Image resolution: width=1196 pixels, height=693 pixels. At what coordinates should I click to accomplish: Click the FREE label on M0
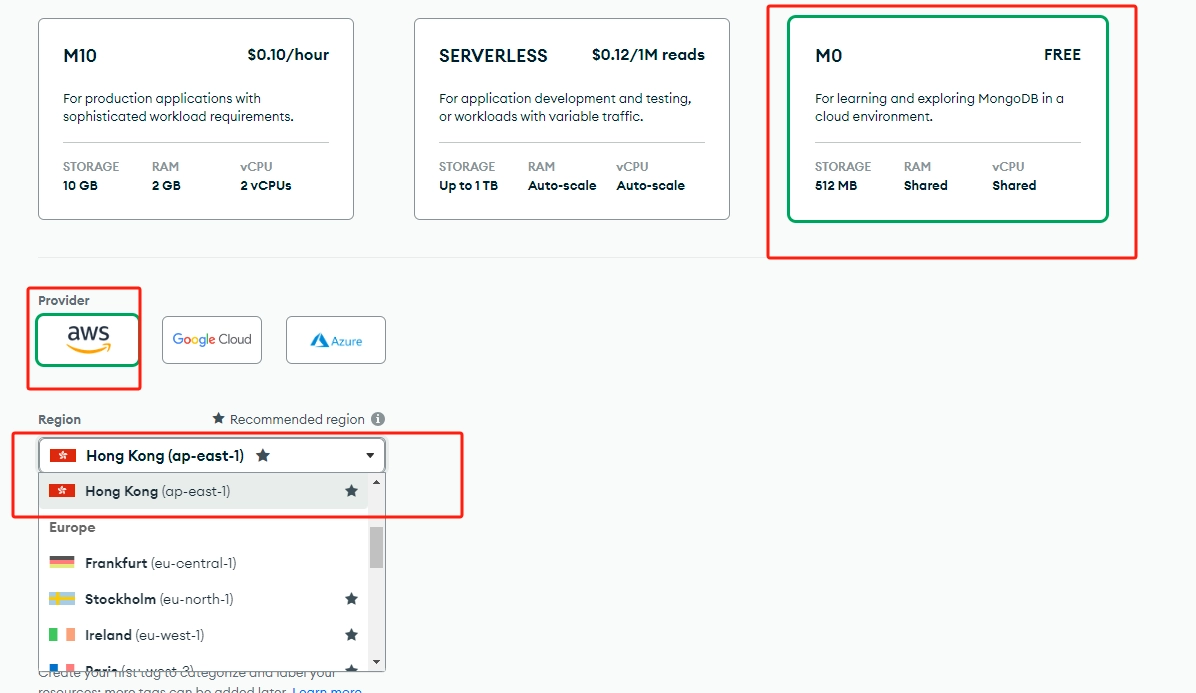(x=1063, y=55)
